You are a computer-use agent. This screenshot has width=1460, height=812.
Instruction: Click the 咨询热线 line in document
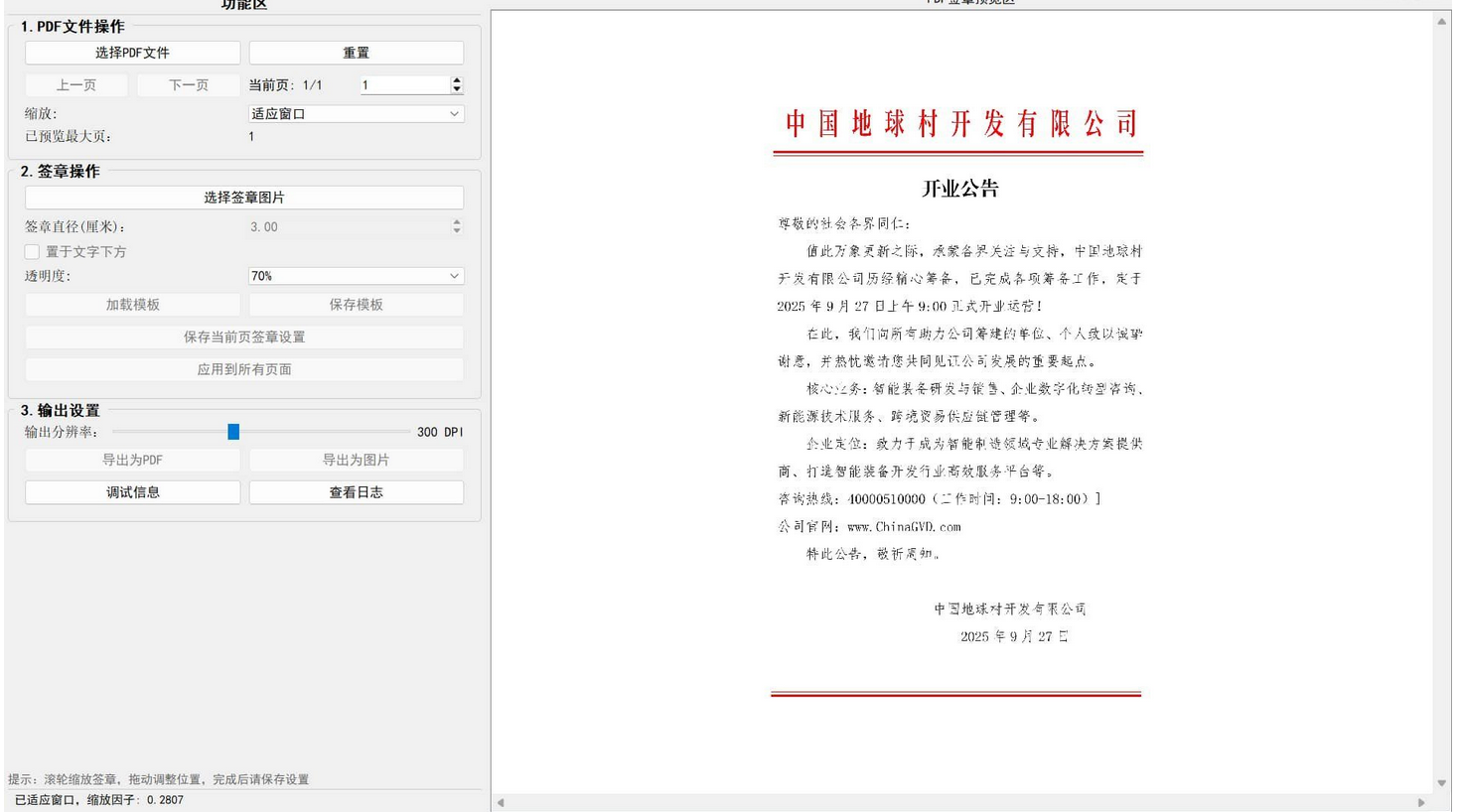(939, 499)
